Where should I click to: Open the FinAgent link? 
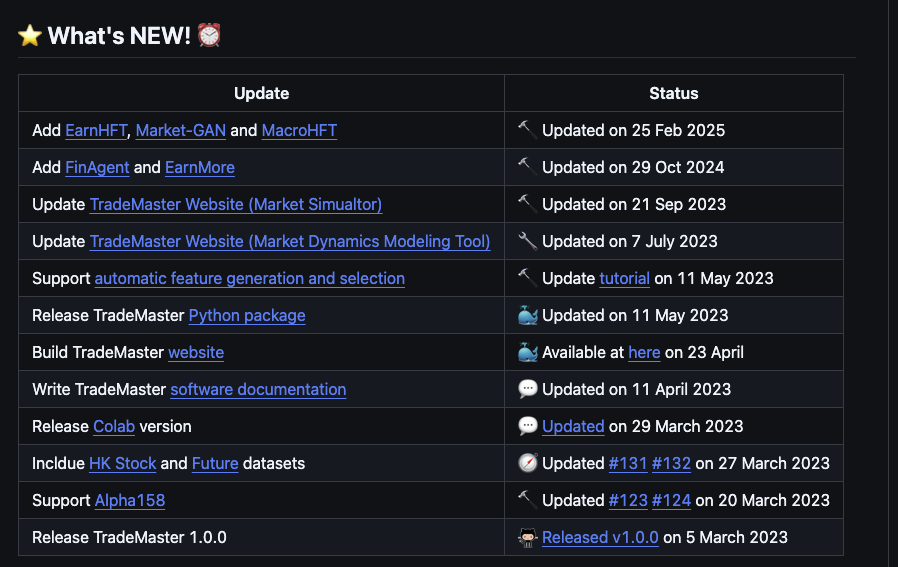[x=97, y=167]
